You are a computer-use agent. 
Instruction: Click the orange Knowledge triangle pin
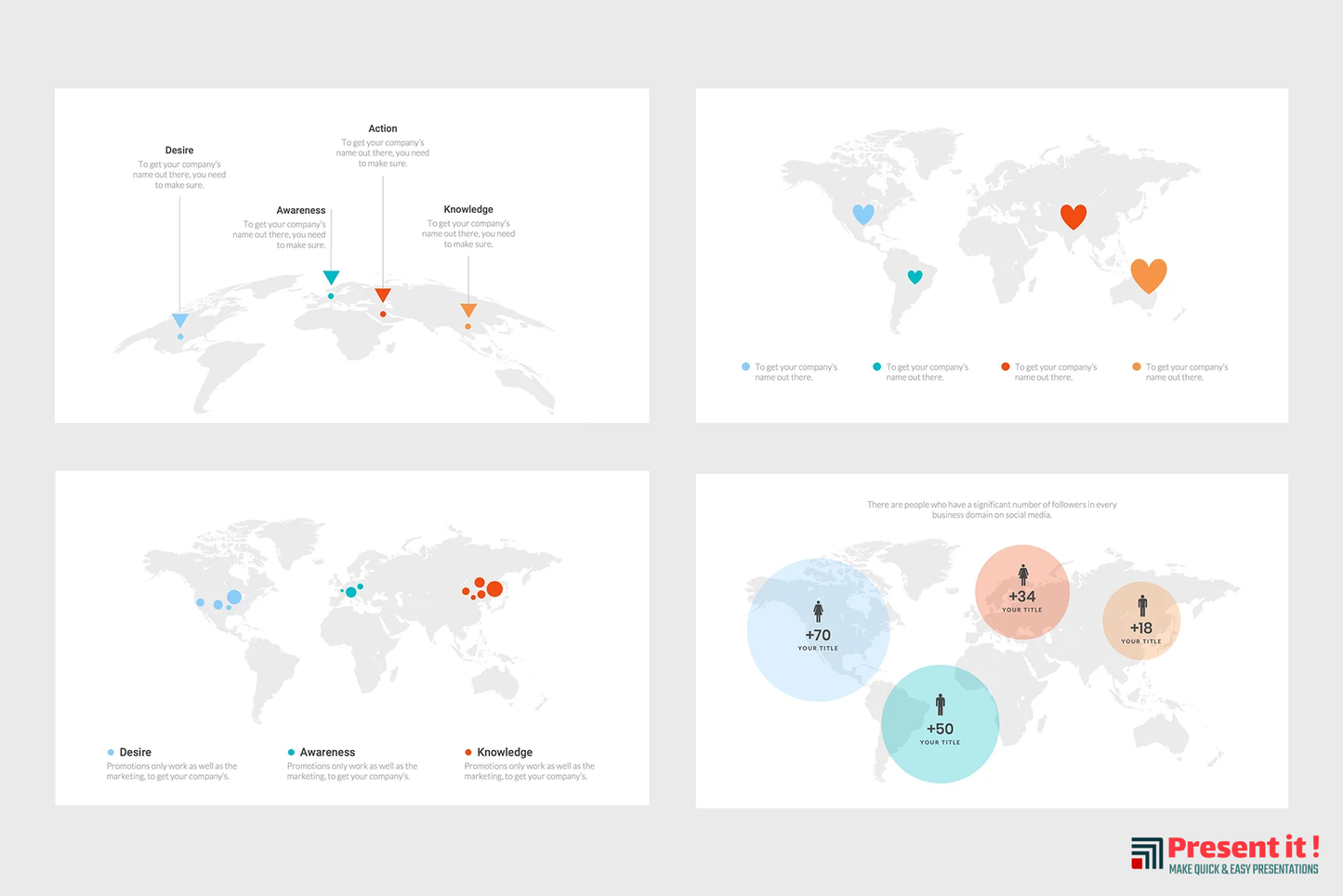468,310
